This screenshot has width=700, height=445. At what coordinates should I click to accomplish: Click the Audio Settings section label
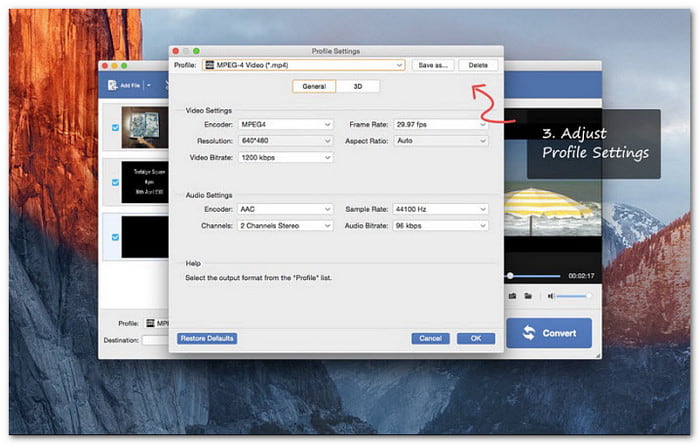(208, 195)
